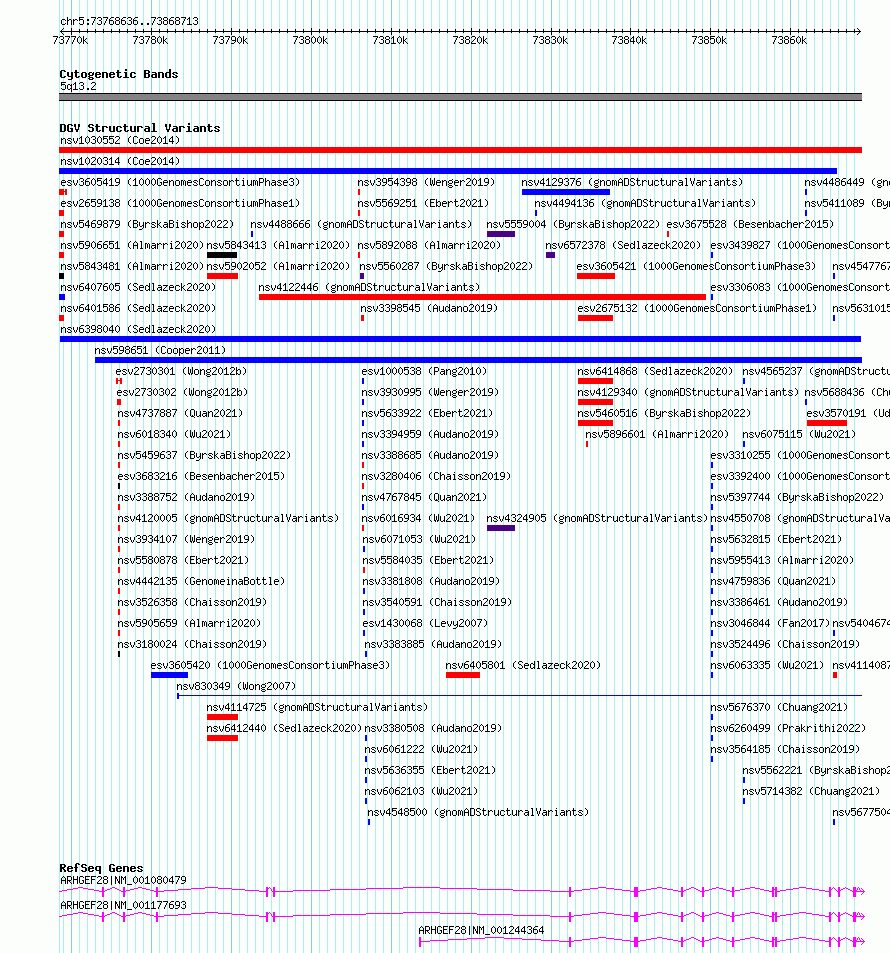Click the DGV Structural Variants track title
This screenshot has height=953, width=890.
(x=140, y=128)
